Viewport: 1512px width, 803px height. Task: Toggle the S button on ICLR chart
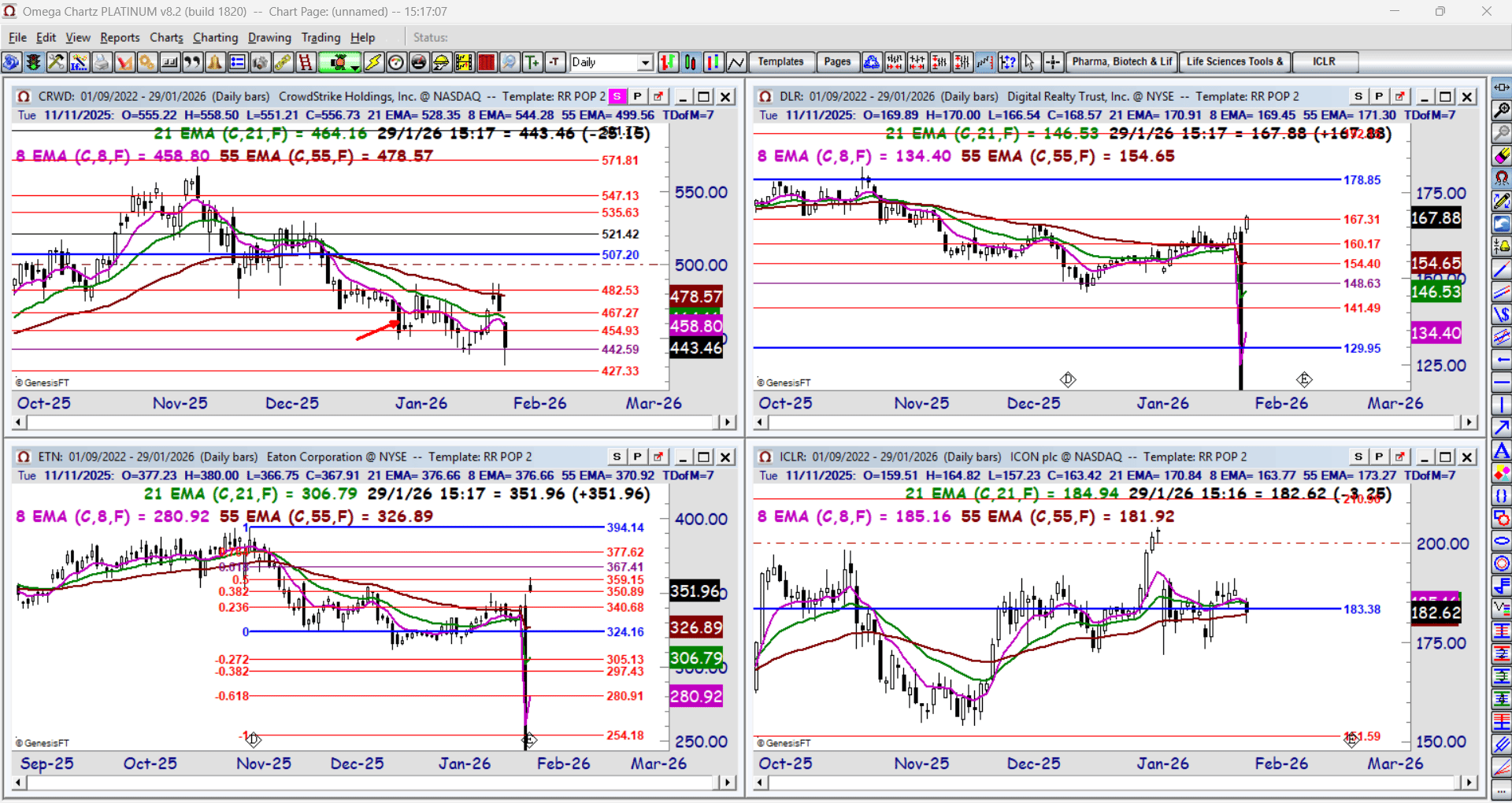click(1358, 457)
